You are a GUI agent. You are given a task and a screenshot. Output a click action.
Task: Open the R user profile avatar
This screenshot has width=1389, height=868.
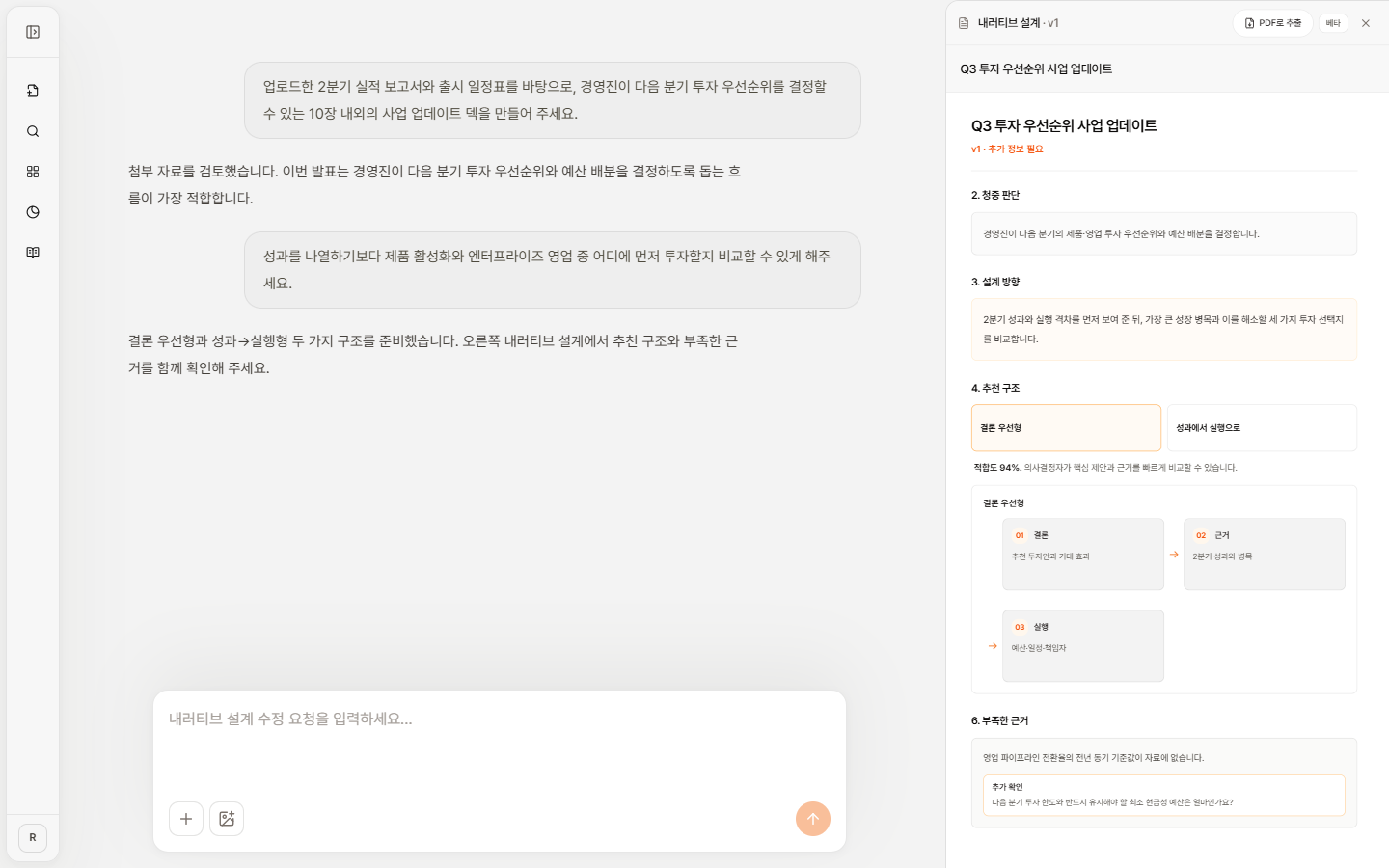33,837
